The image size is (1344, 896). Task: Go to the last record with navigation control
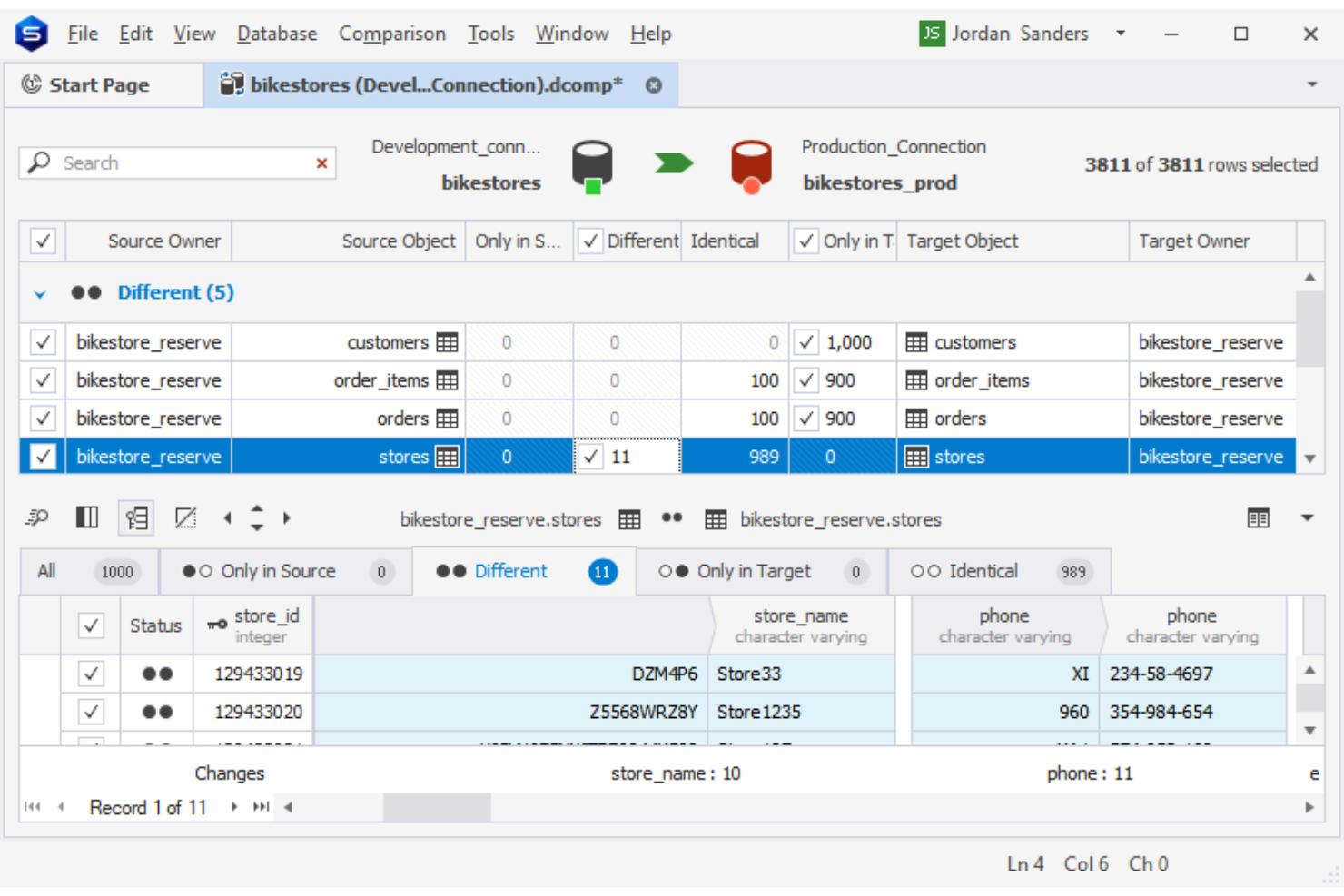(261, 807)
